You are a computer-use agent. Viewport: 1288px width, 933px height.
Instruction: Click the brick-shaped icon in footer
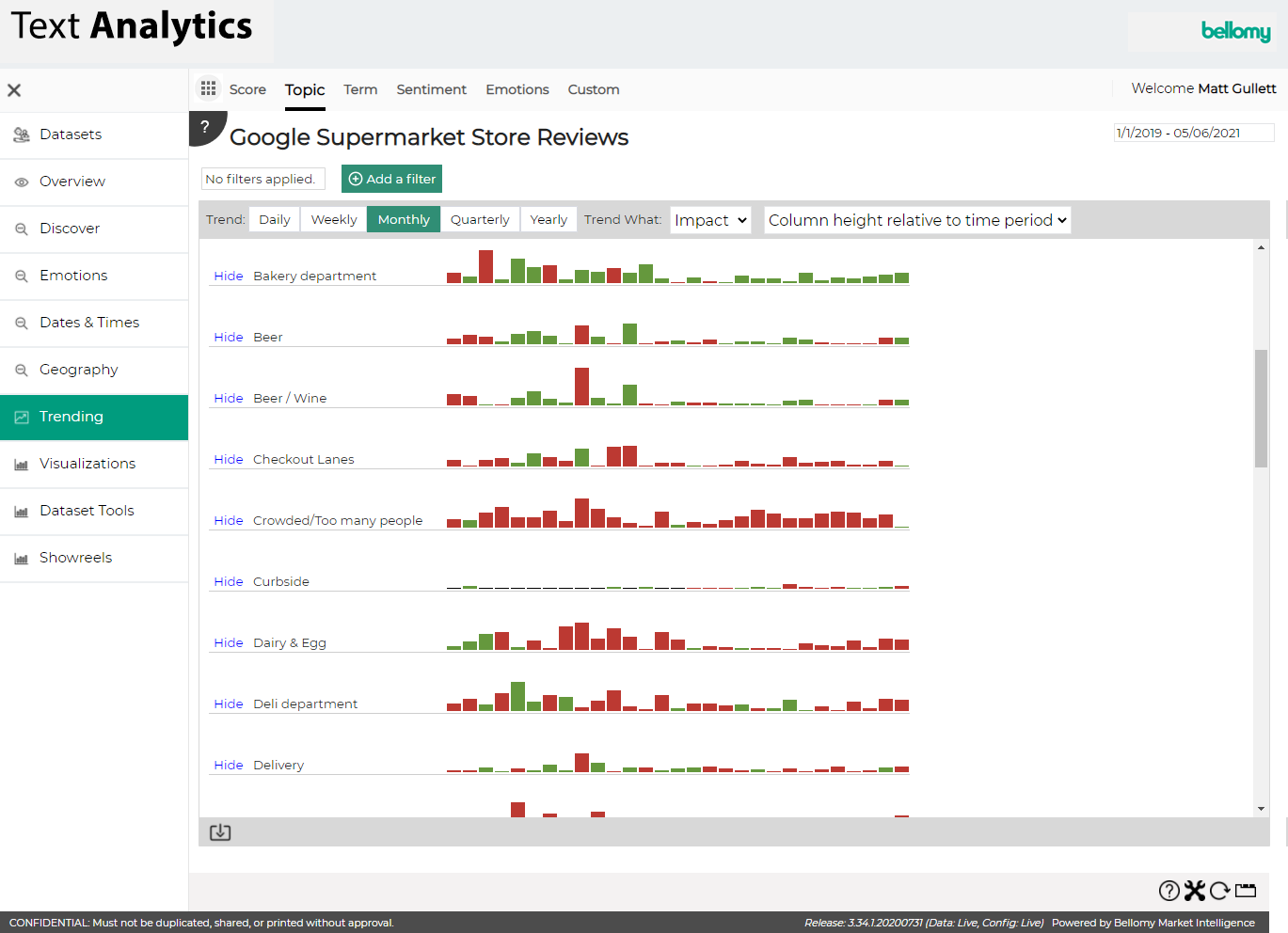click(x=1246, y=891)
